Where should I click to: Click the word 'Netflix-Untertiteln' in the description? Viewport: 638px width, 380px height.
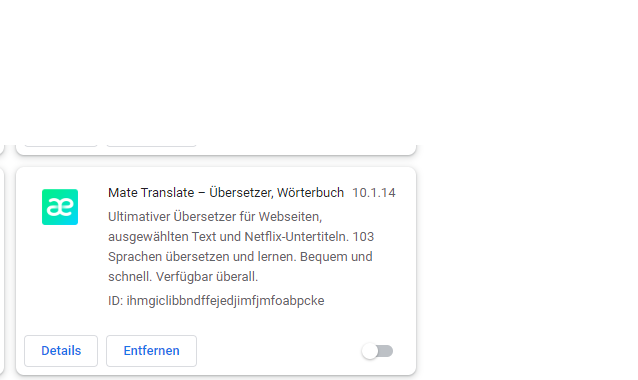tap(297, 236)
